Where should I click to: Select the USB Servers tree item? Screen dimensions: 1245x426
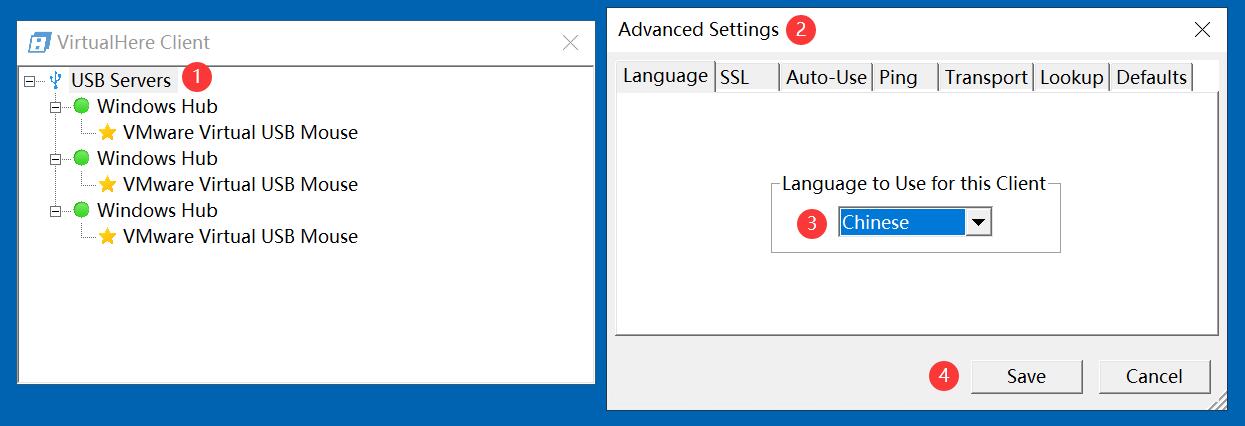(x=121, y=80)
